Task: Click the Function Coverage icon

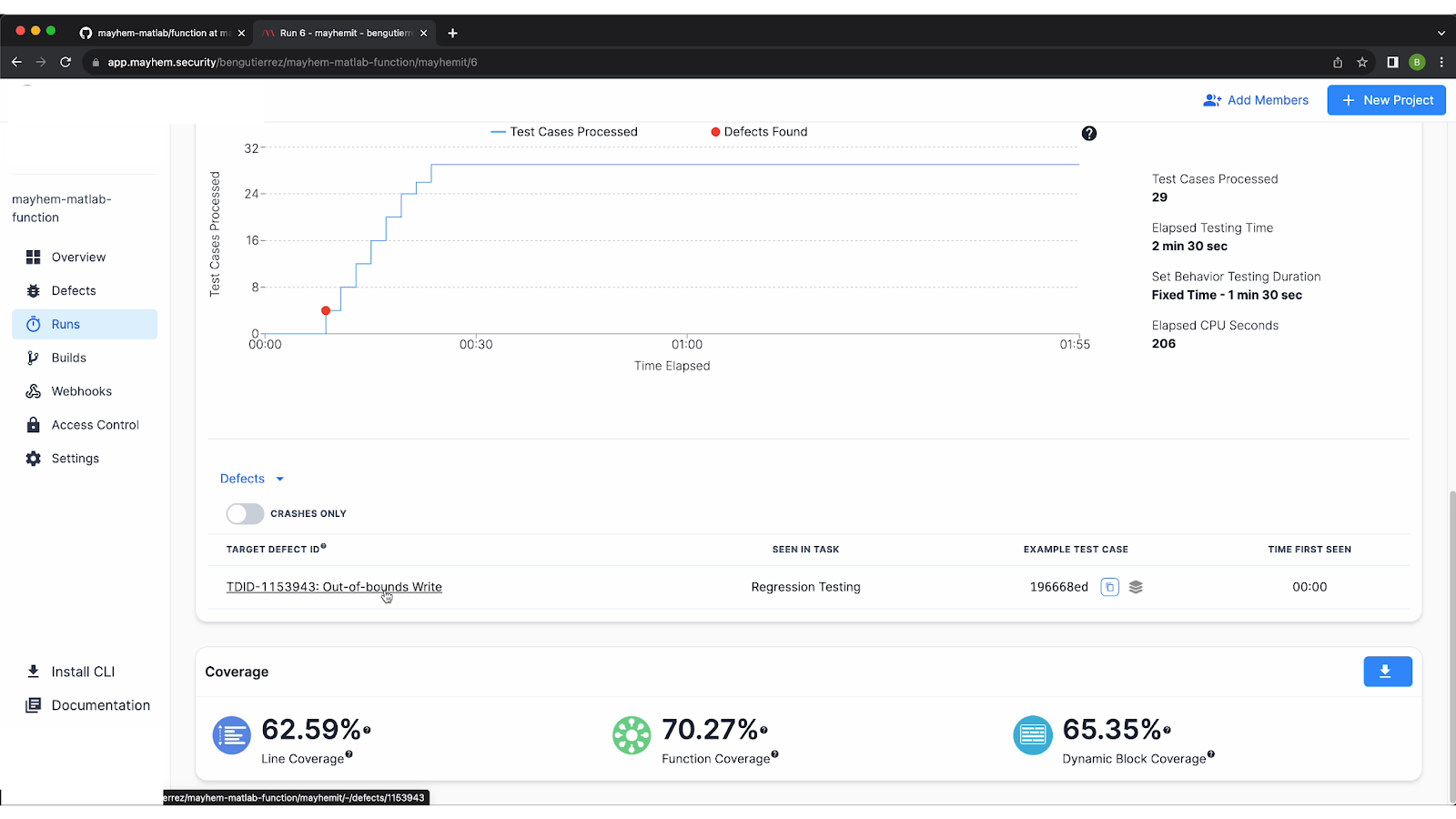Action: click(632, 735)
